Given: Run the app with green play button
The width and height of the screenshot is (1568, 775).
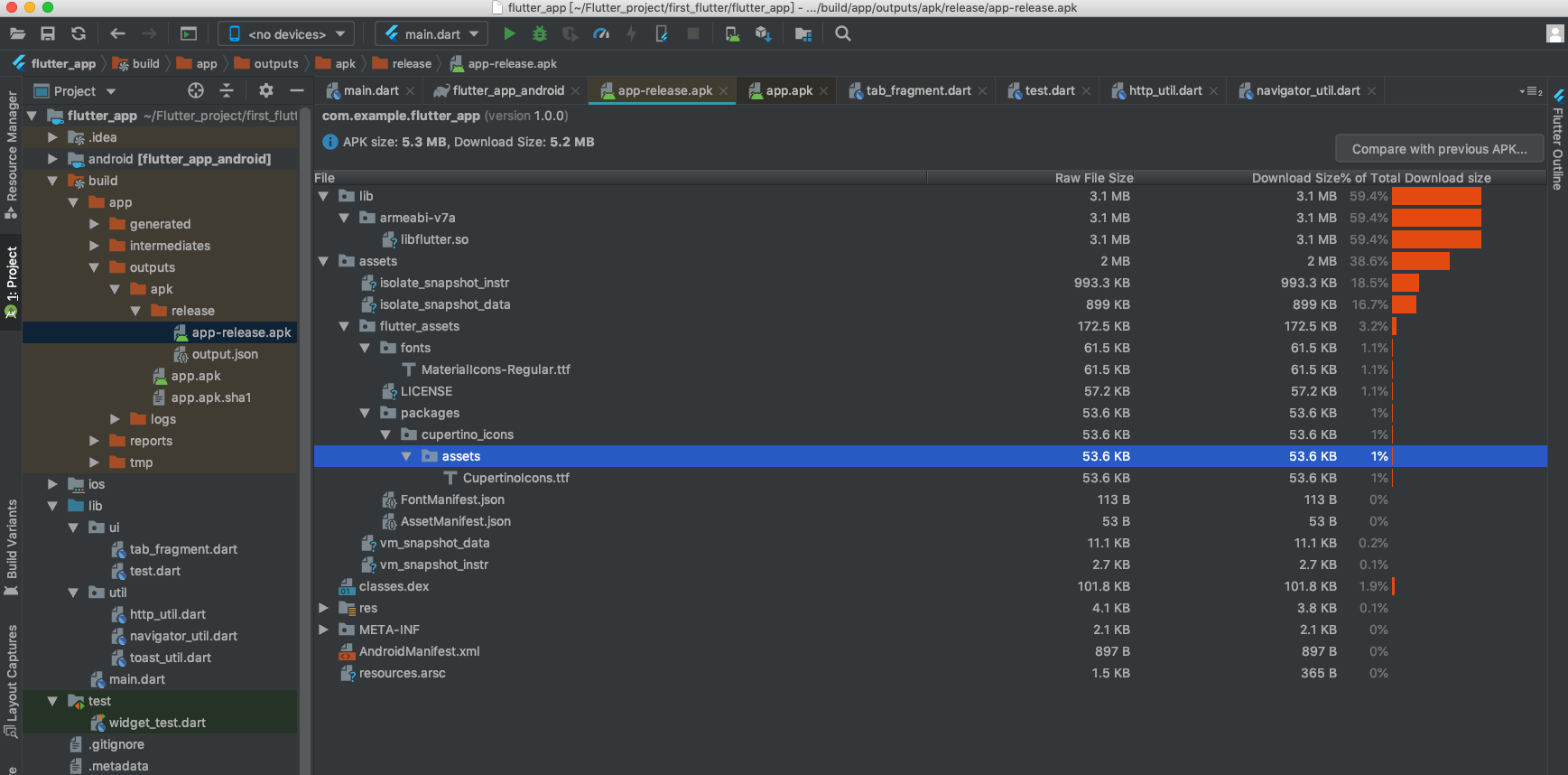Looking at the screenshot, I should point(509,34).
